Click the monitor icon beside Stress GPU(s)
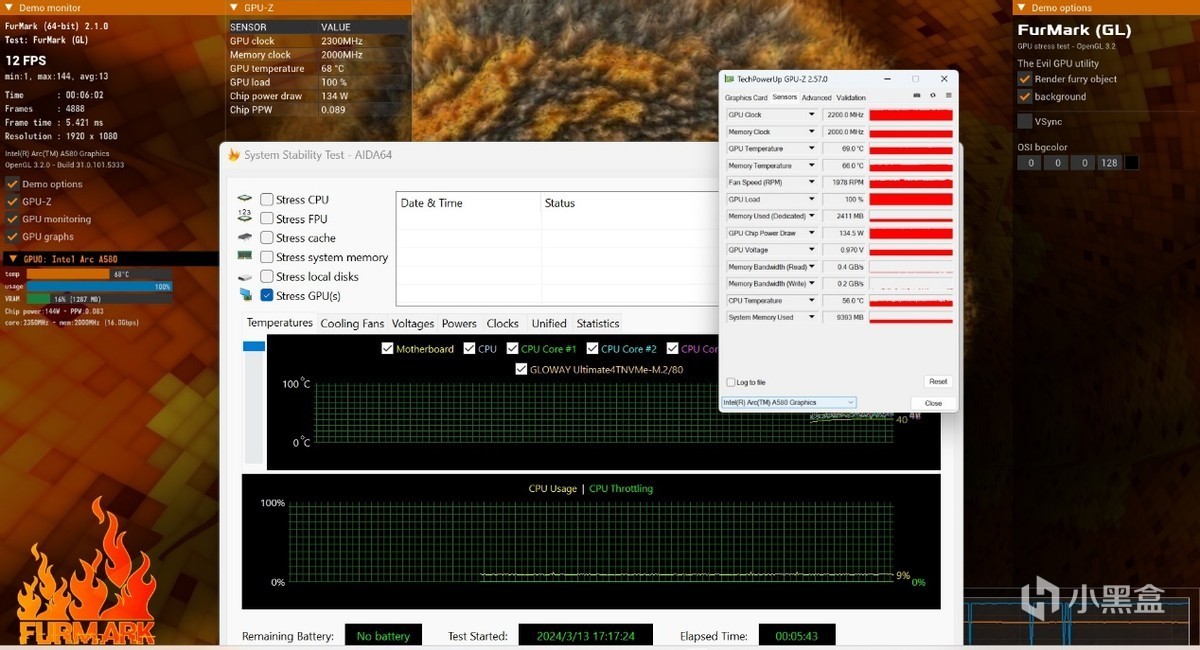1200x650 pixels. [x=245, y=295]
